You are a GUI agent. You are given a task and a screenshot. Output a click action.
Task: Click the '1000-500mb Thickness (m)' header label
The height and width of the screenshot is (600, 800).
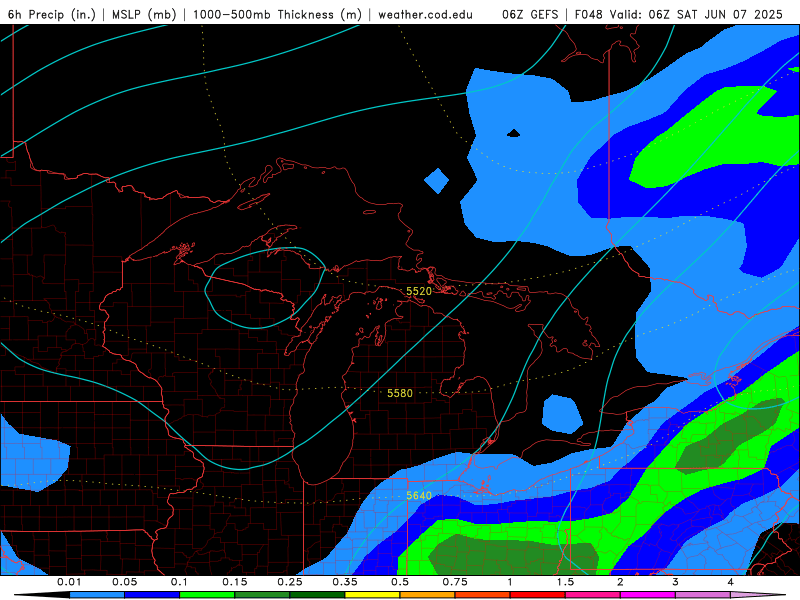click(277, 14)
